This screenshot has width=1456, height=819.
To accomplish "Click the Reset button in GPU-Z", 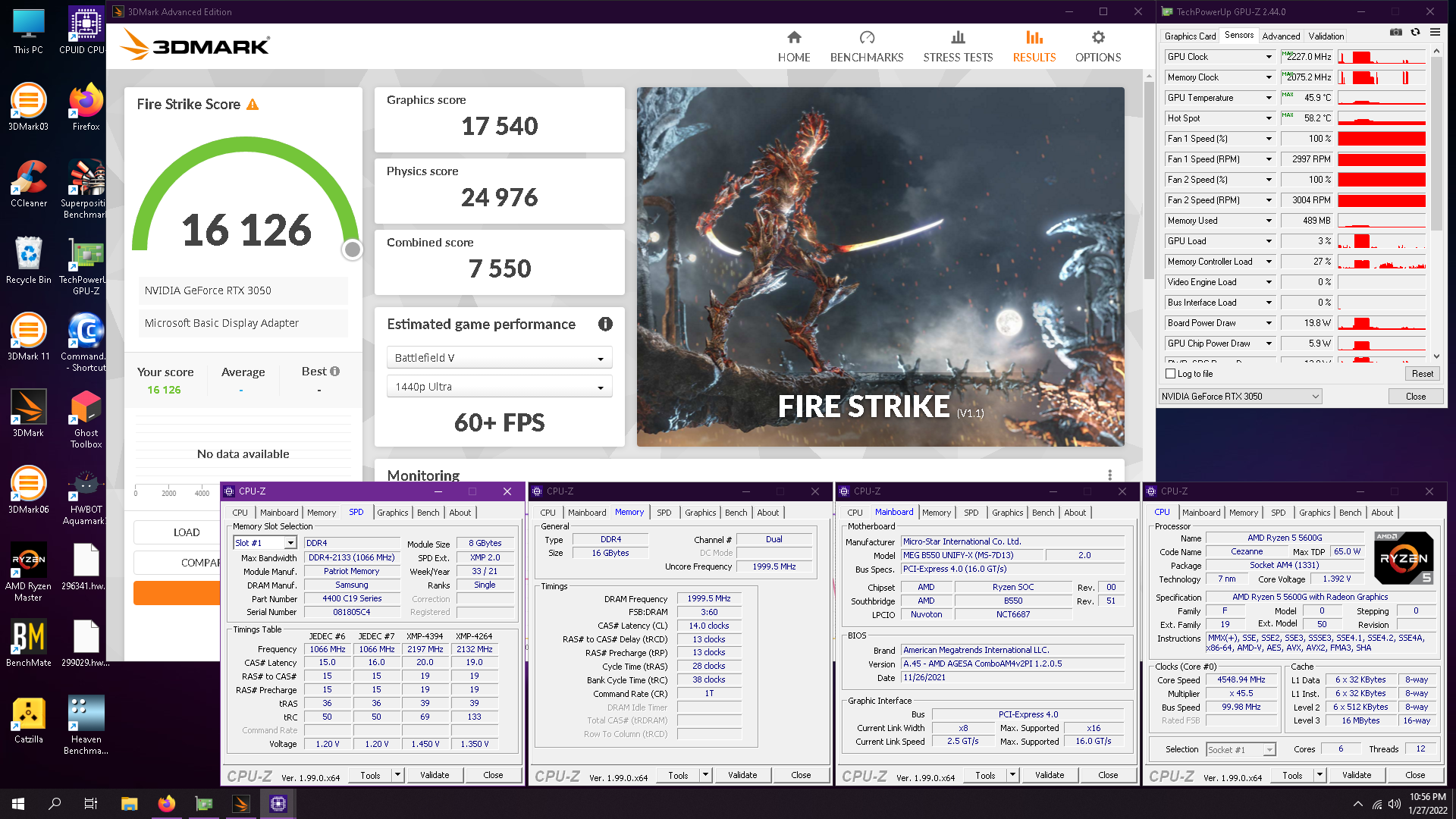I will point(1422,374).
